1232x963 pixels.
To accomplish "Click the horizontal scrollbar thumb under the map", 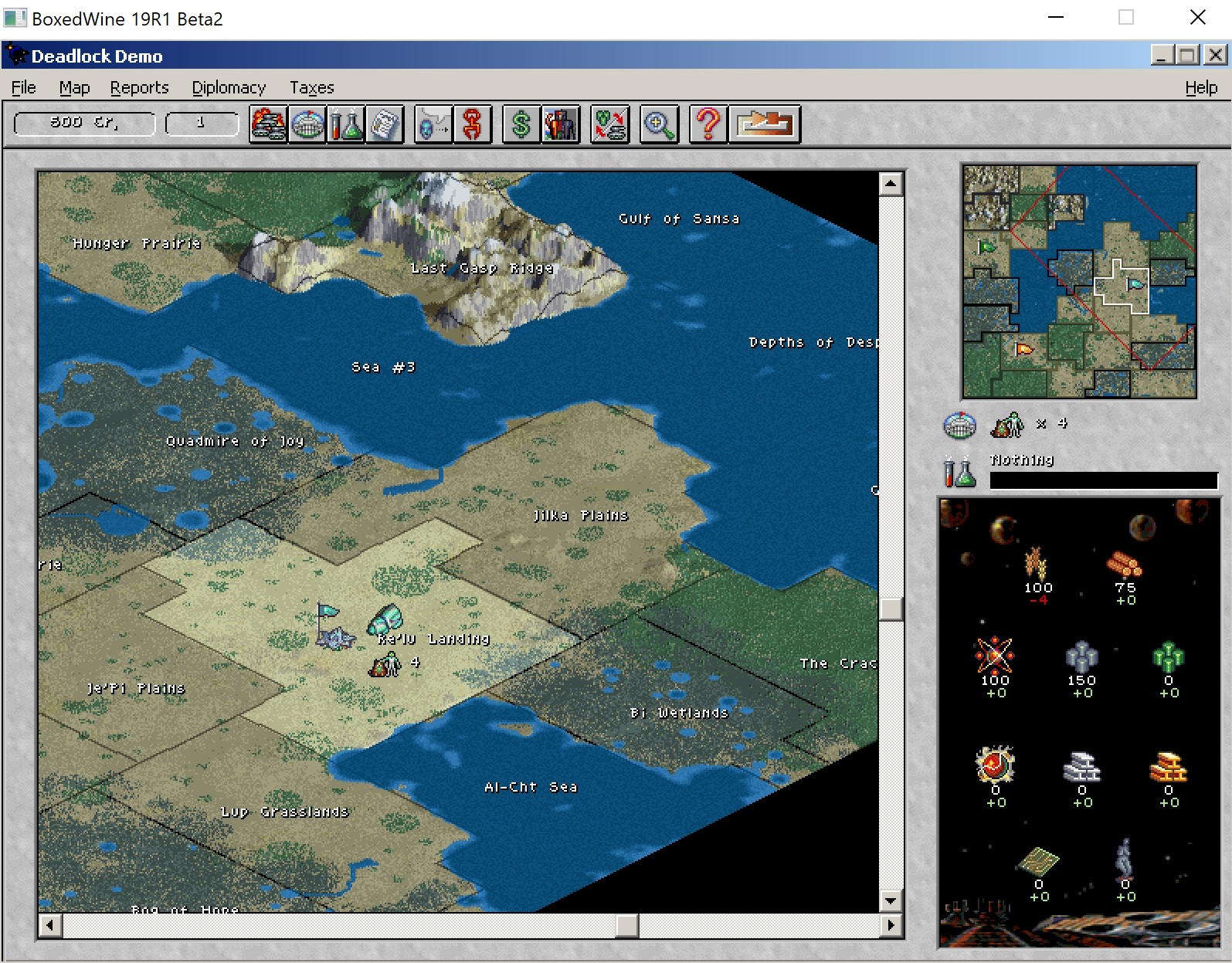I will click(x=626, y=924).
